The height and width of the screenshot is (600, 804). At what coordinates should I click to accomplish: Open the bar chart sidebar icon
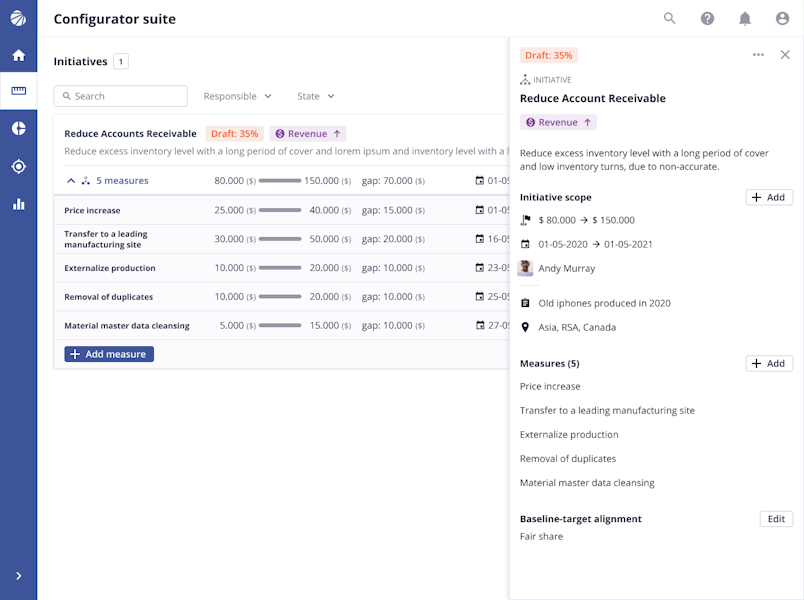(x=18, y=204)
